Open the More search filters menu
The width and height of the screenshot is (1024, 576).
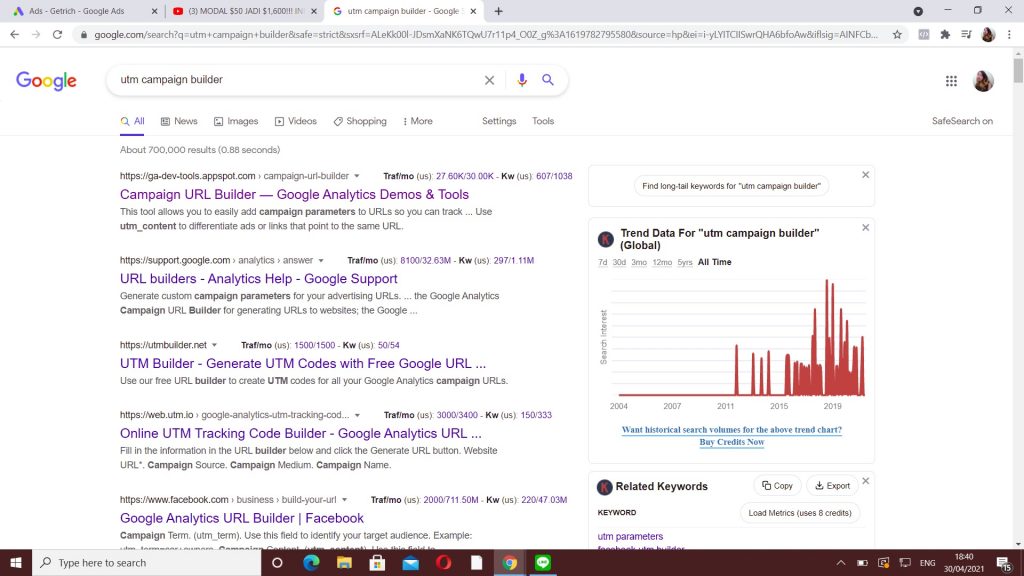418,121
